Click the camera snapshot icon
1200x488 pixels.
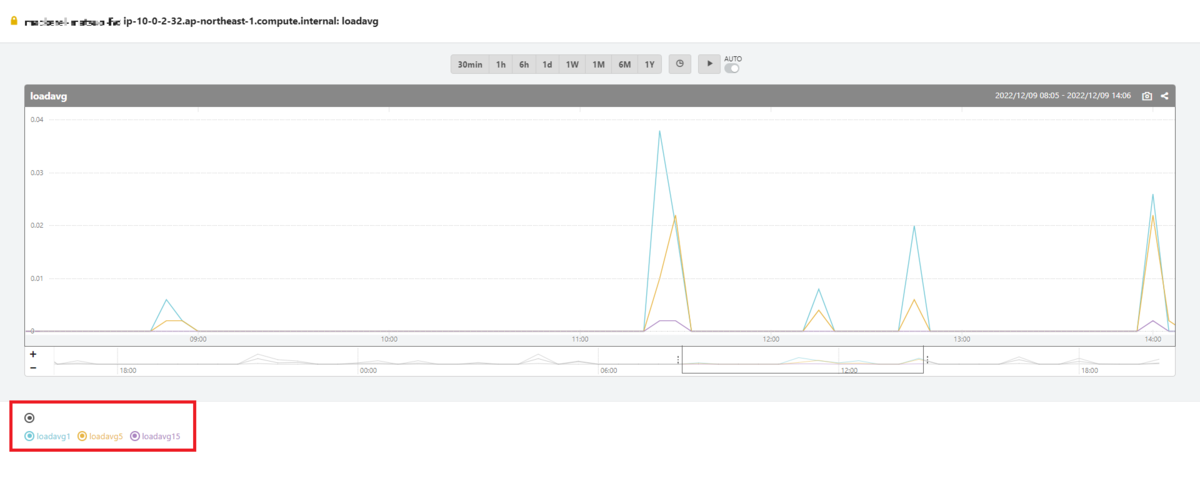[x=1147, y=96]
